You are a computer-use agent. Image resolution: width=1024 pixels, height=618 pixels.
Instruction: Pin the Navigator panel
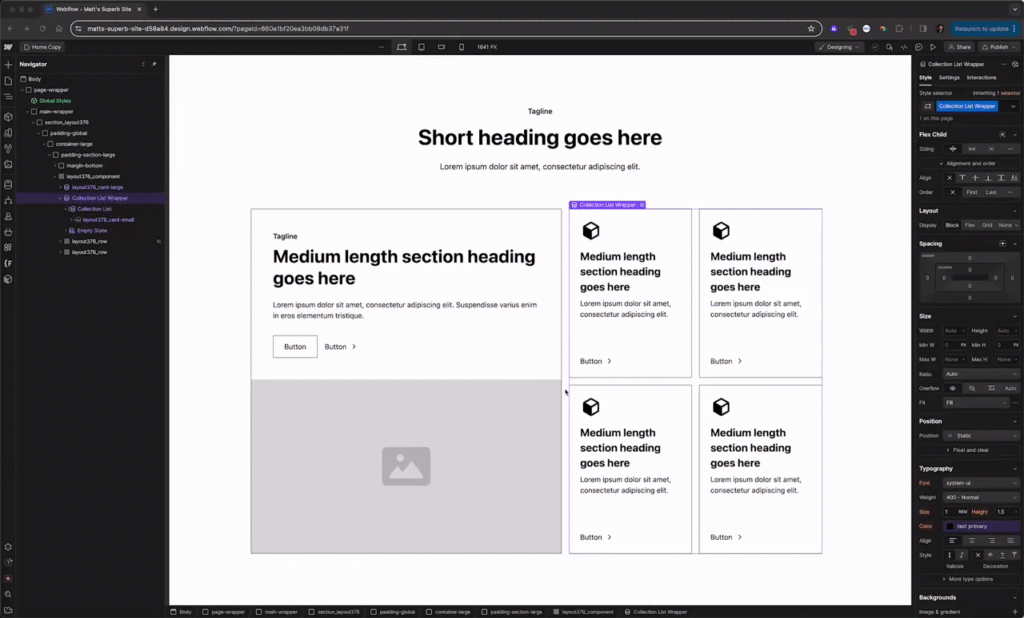154,64
